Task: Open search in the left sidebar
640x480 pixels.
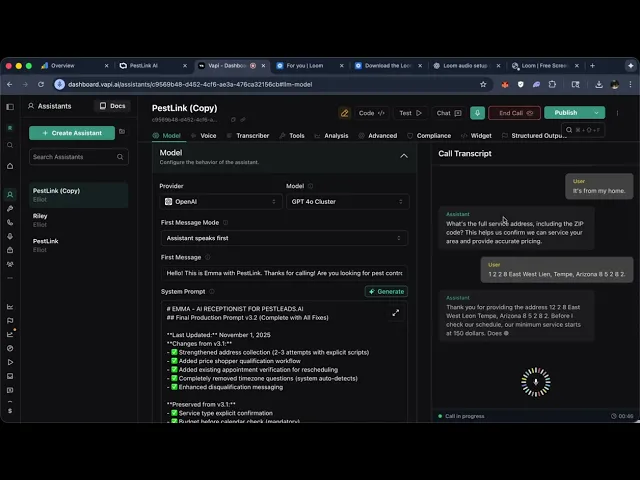Action: point(10,145)
